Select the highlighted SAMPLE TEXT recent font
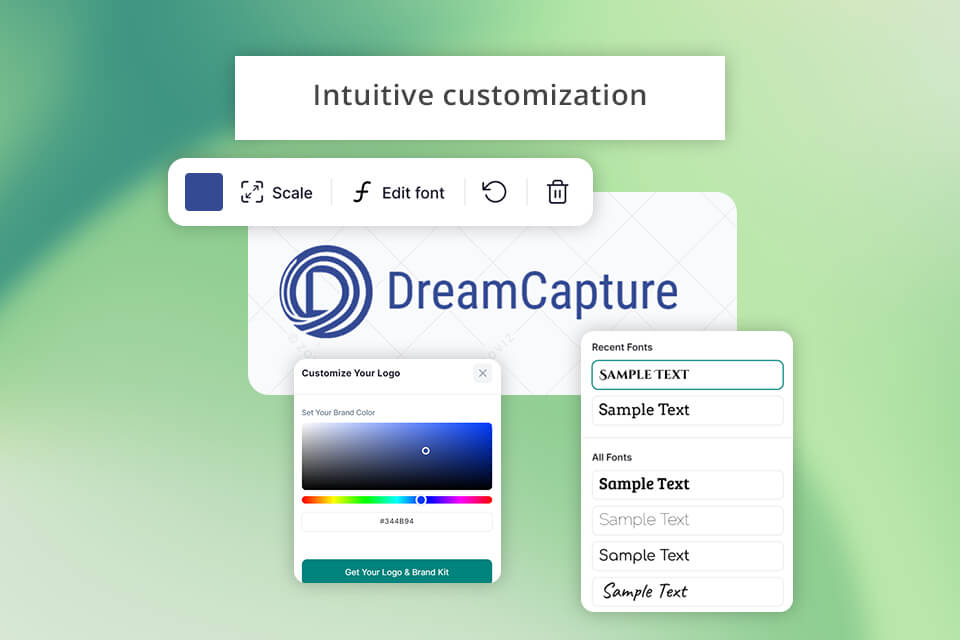The image size is (960, 640). point(687,375)
